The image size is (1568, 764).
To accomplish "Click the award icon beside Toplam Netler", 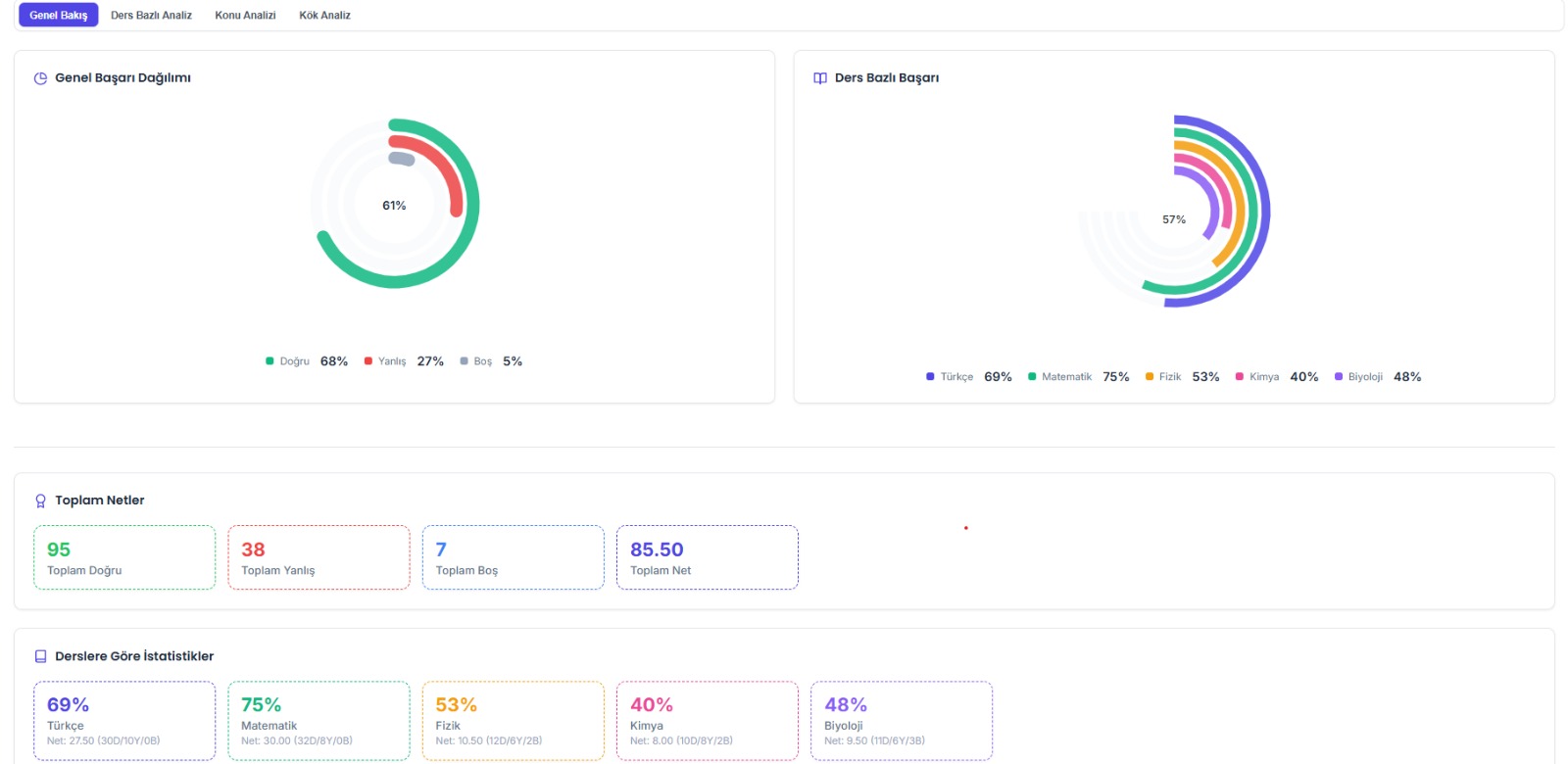I will click(40, 501).
